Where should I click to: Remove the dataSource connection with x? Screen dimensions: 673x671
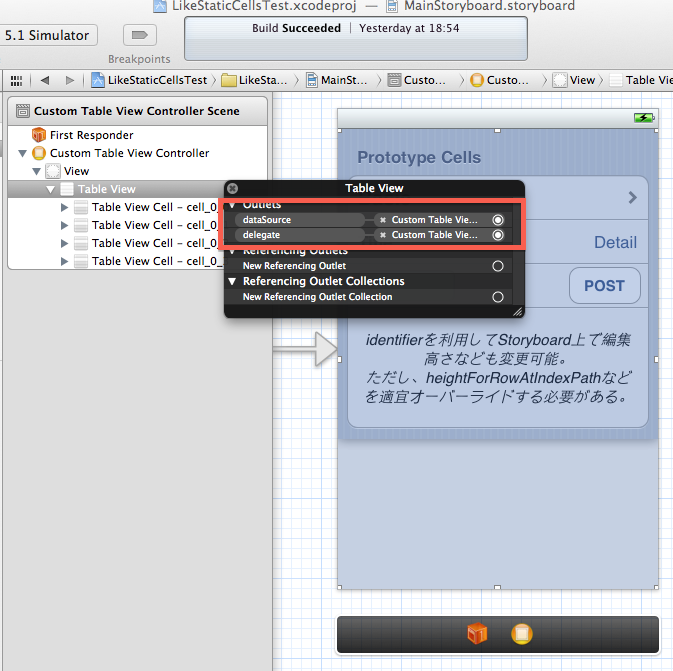[x=383, y=220]
